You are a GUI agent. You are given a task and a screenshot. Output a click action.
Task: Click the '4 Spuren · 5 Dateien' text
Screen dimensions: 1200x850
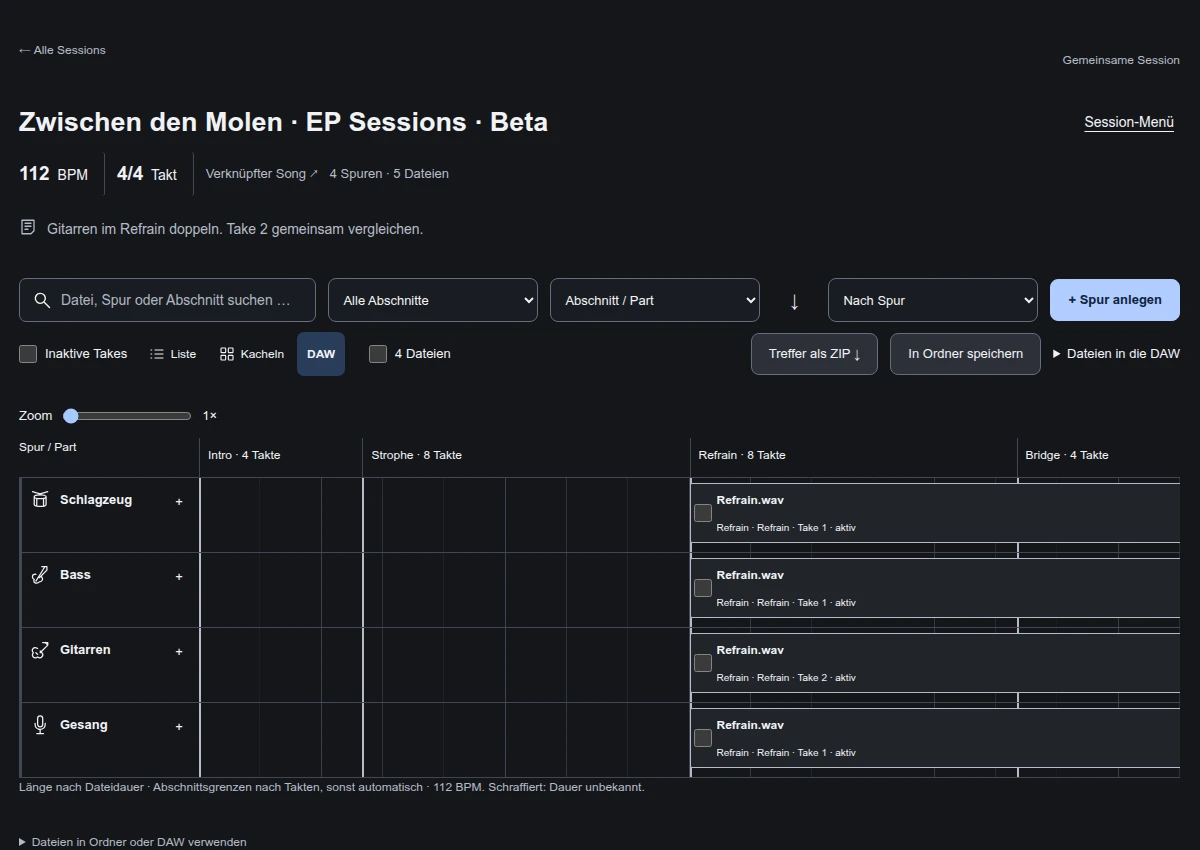click(x=389, y=174)
